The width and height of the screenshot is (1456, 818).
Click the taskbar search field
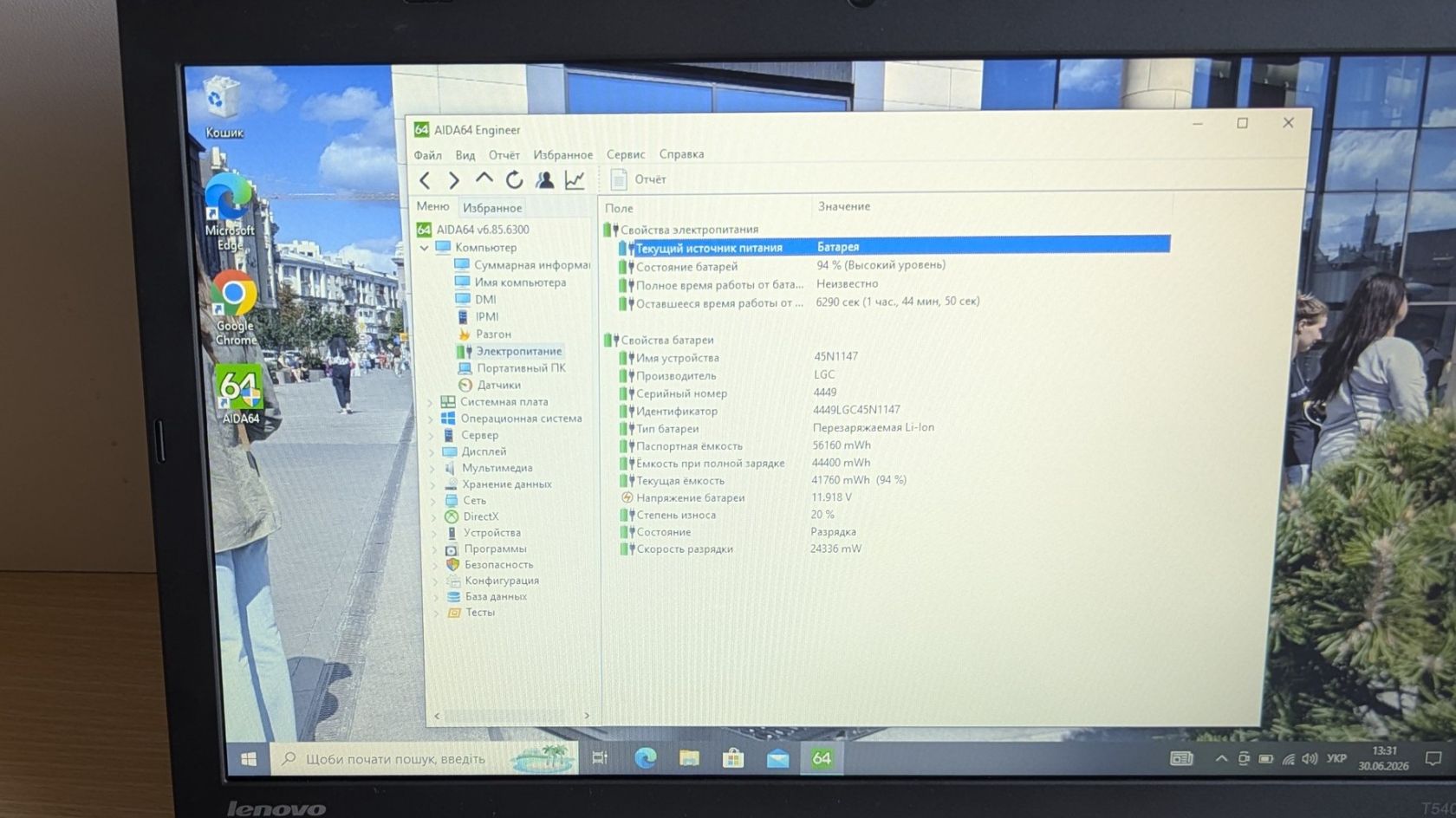point(424,759)
